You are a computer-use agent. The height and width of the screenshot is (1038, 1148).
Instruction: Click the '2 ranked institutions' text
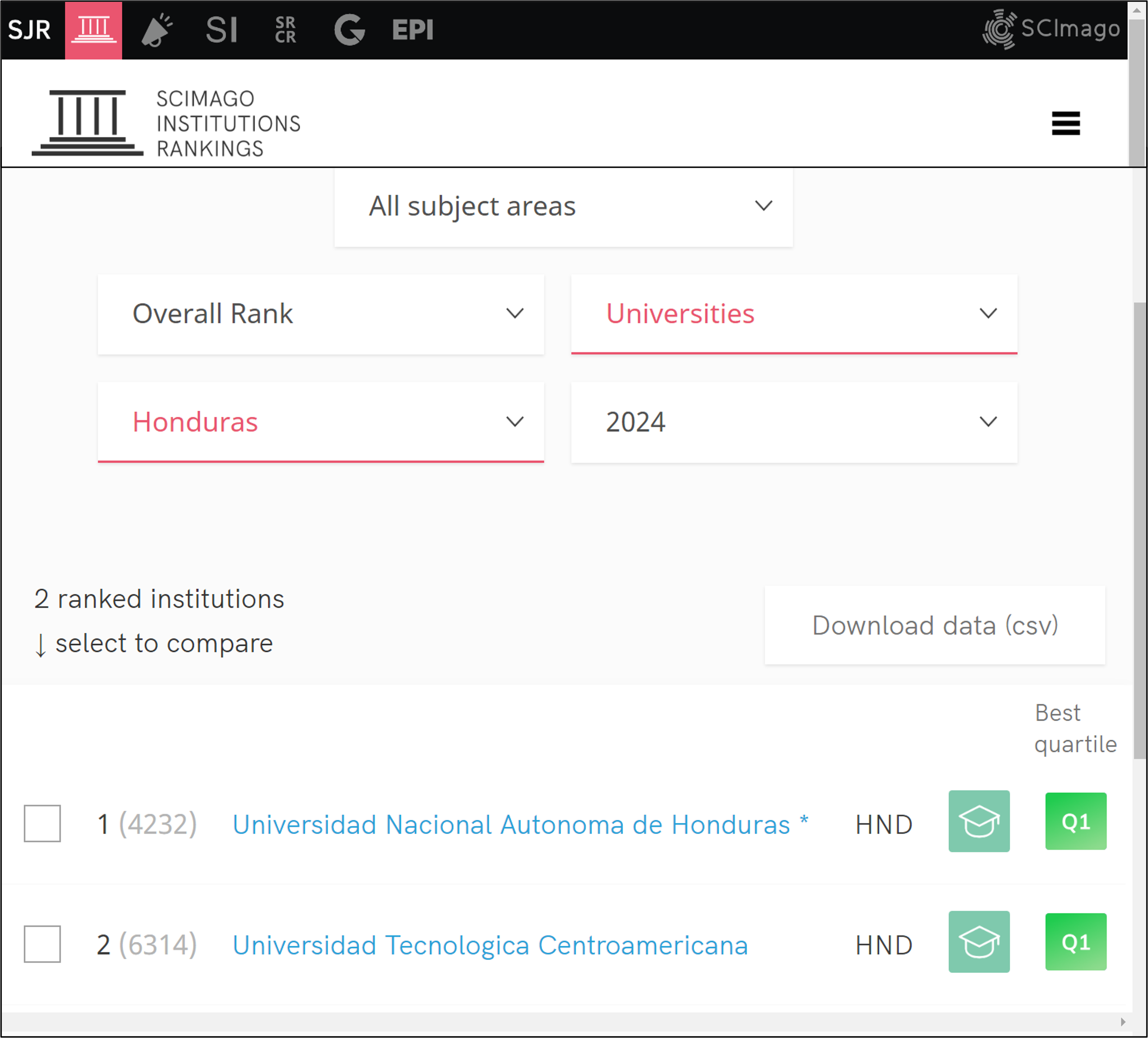(x=159, y=599)
